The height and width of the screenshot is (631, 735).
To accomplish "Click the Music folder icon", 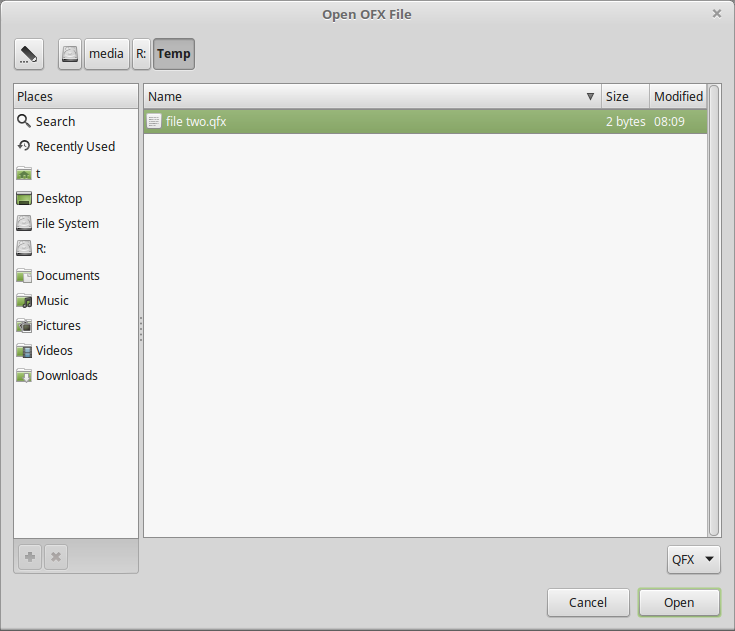I will coord(24,300).
